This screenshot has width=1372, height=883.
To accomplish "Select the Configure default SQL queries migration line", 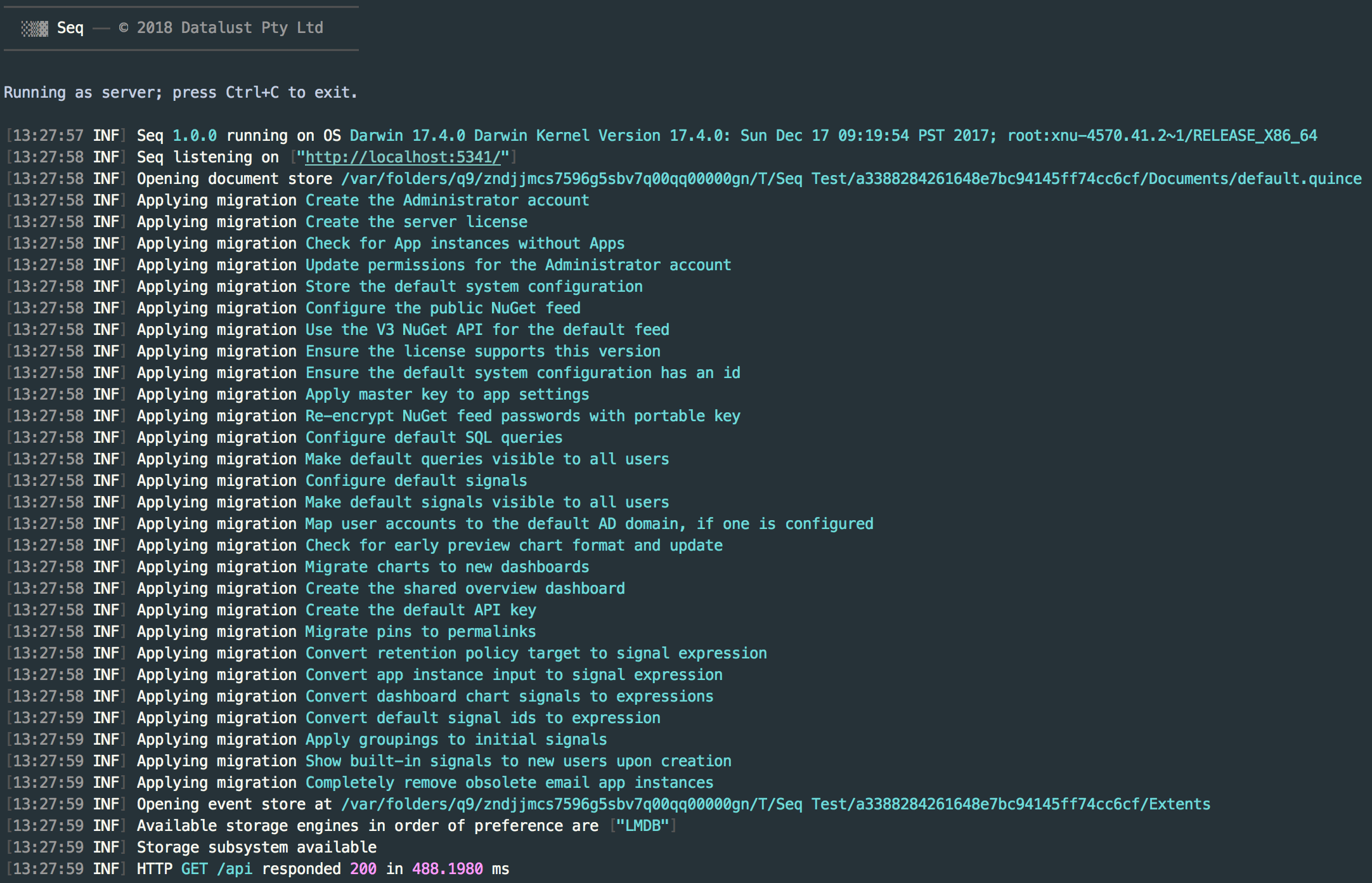I will pyautogui.click(x=434, y=437).
